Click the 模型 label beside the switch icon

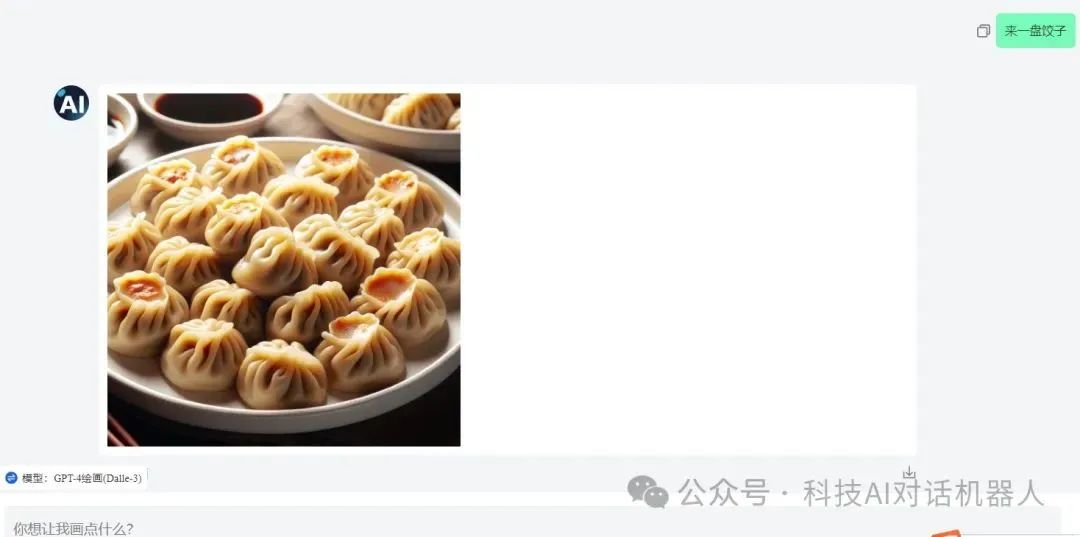(x=32, y=478)
